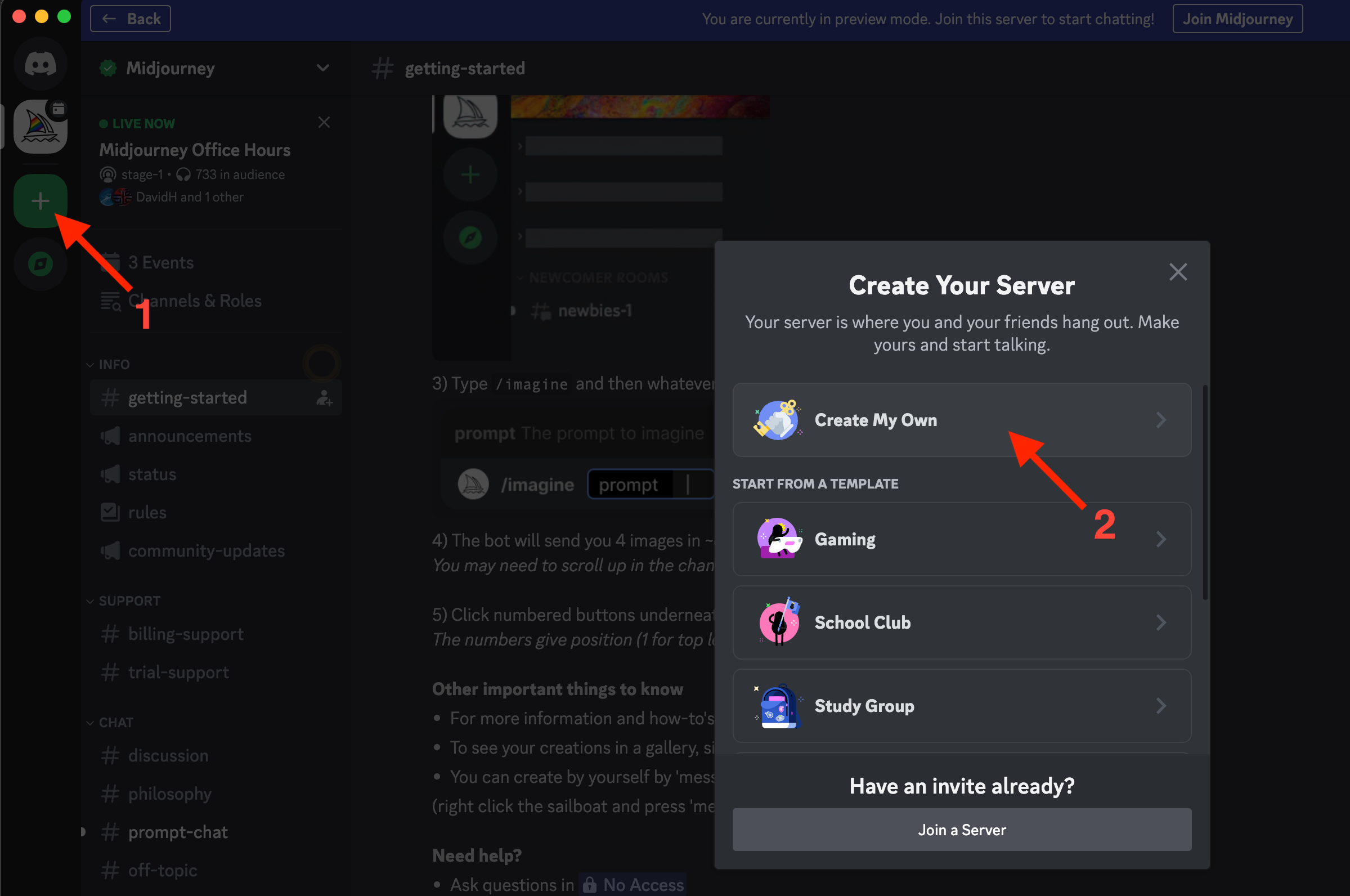Screen dimensions: 1350x896
Task: Open Explore Discoverable Servers compass icon
Action: point(40,264)
